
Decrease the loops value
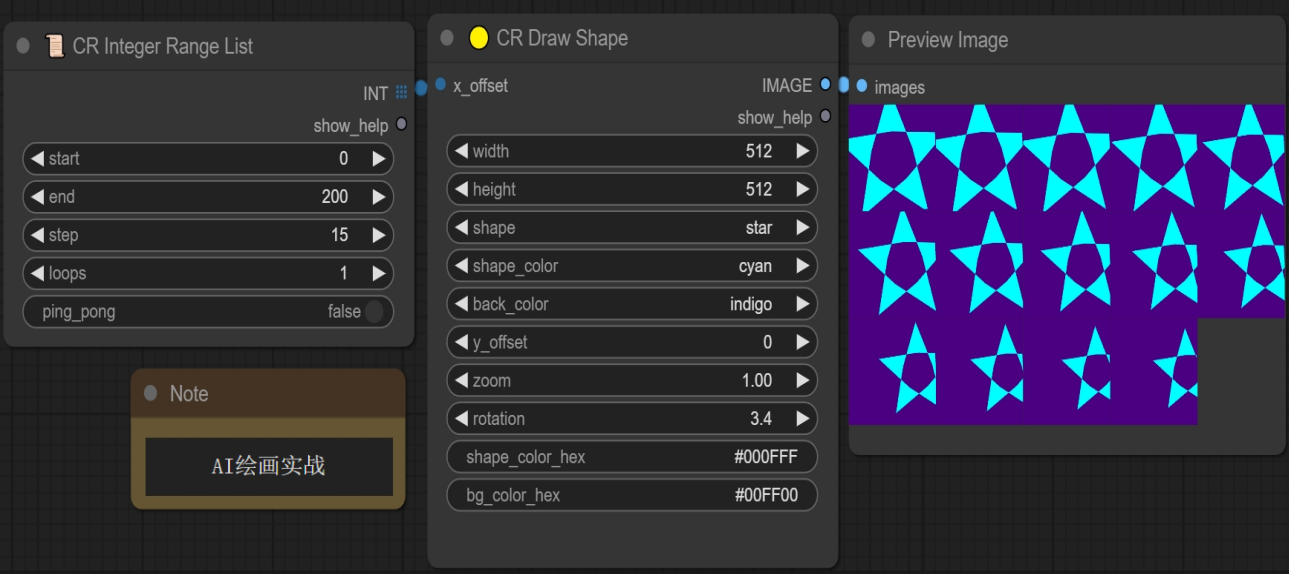point(38,273)
